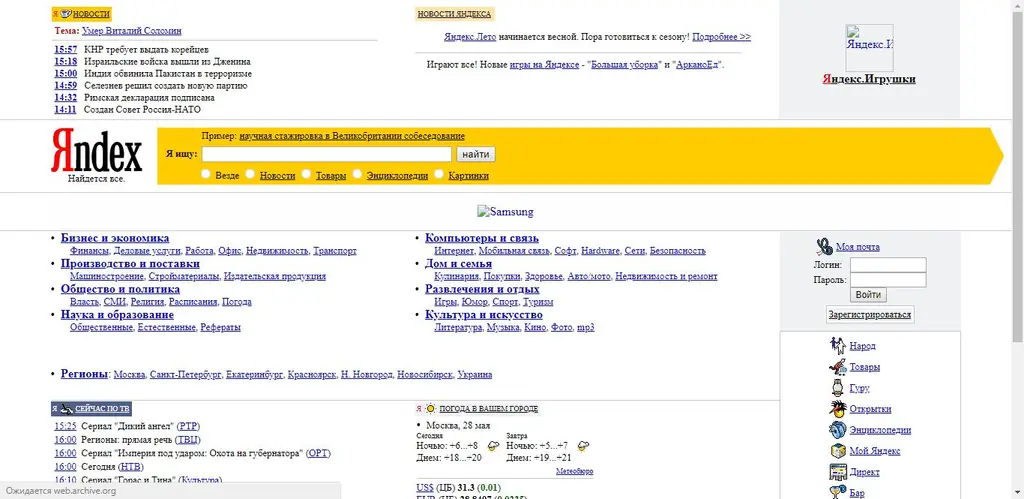Image resolution: width=1024 pixels, height=499 pixels.
Task: Click the найти search button
Action: 475,154
